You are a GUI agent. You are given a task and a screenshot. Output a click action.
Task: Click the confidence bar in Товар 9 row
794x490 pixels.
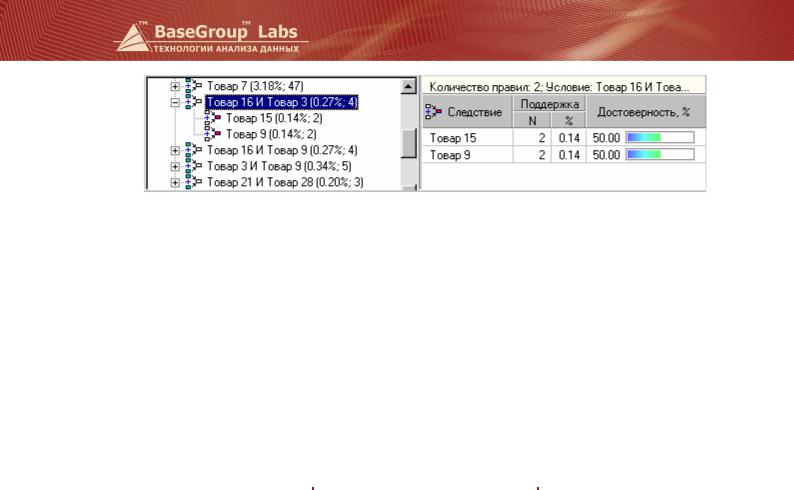coord(660,154)
